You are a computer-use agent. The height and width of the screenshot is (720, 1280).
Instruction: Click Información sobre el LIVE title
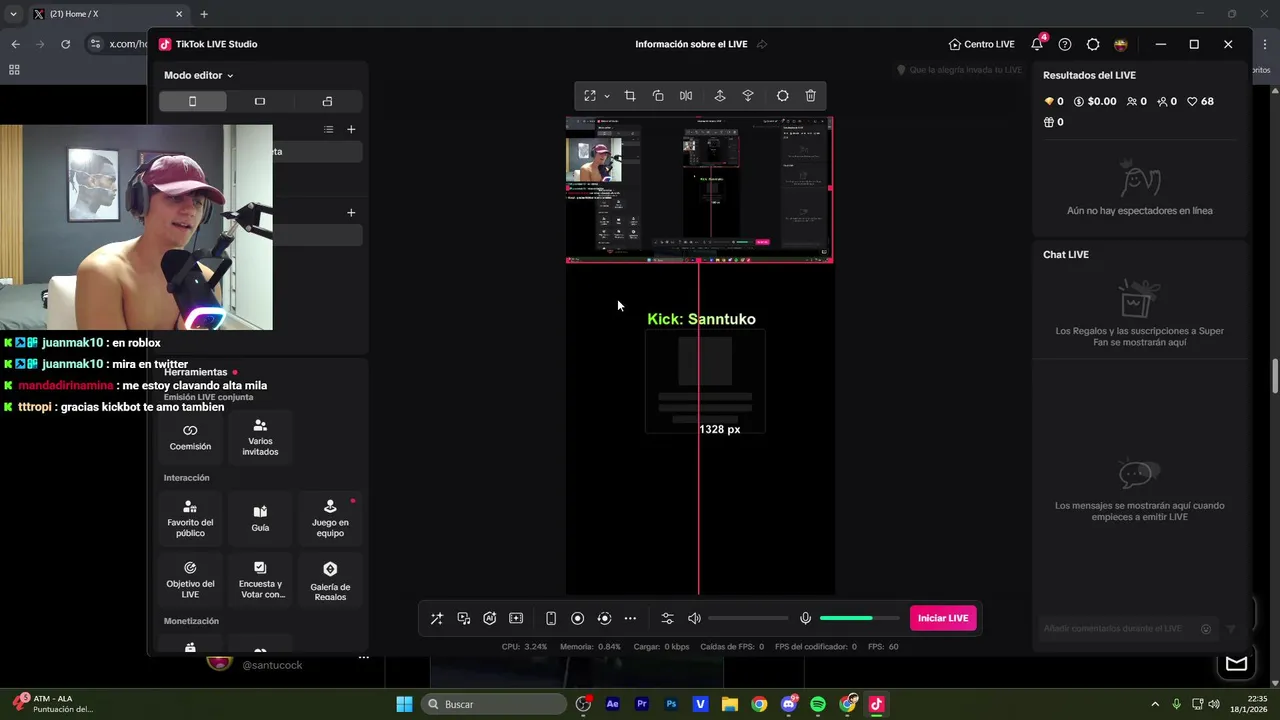click(691, 44)
